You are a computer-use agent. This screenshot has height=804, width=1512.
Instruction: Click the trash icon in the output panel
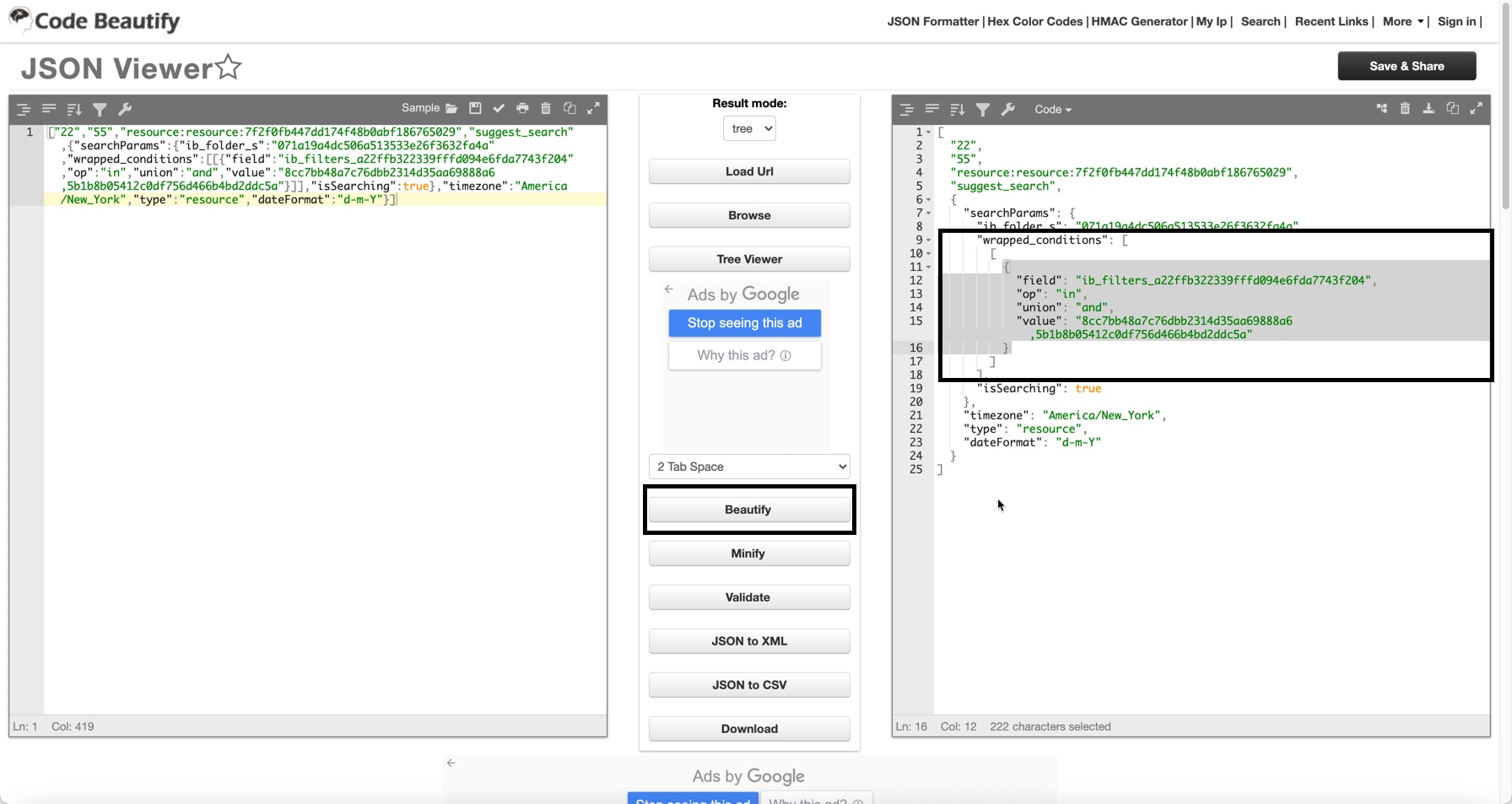(x=1405, y=108)
